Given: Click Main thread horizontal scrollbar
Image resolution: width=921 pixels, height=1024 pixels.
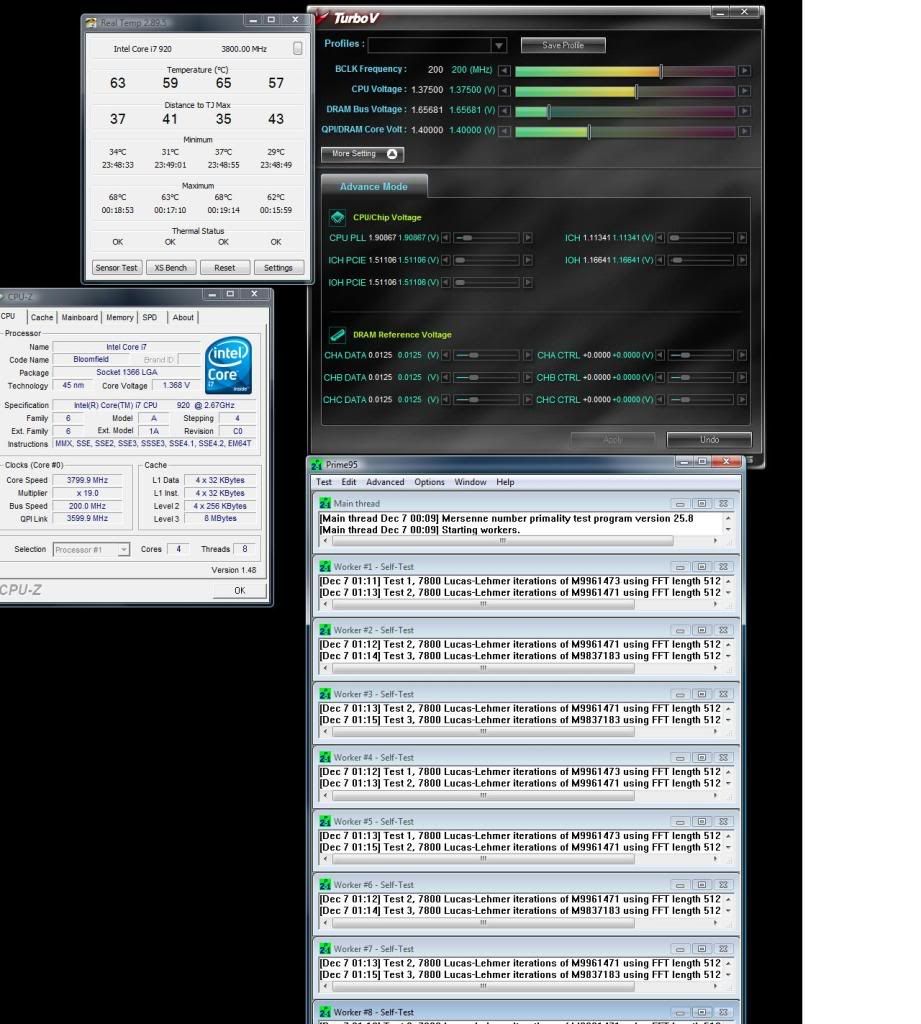Looking at the screenshot, I should pyautogui.click(x=502, y=541).
